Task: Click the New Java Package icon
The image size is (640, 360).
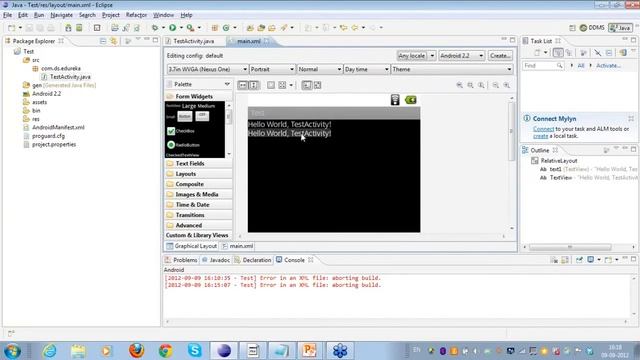Action: 215,28
